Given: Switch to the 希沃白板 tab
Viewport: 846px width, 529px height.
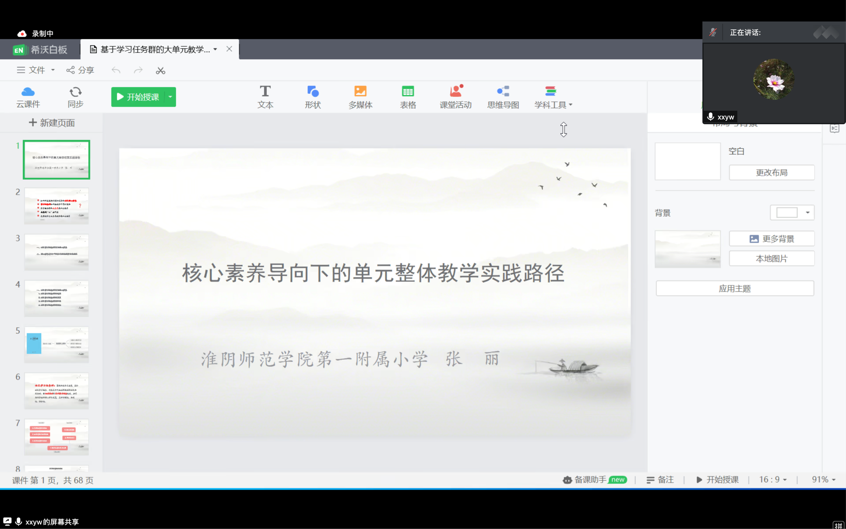Looking at the screenshot, I should 40,49.
